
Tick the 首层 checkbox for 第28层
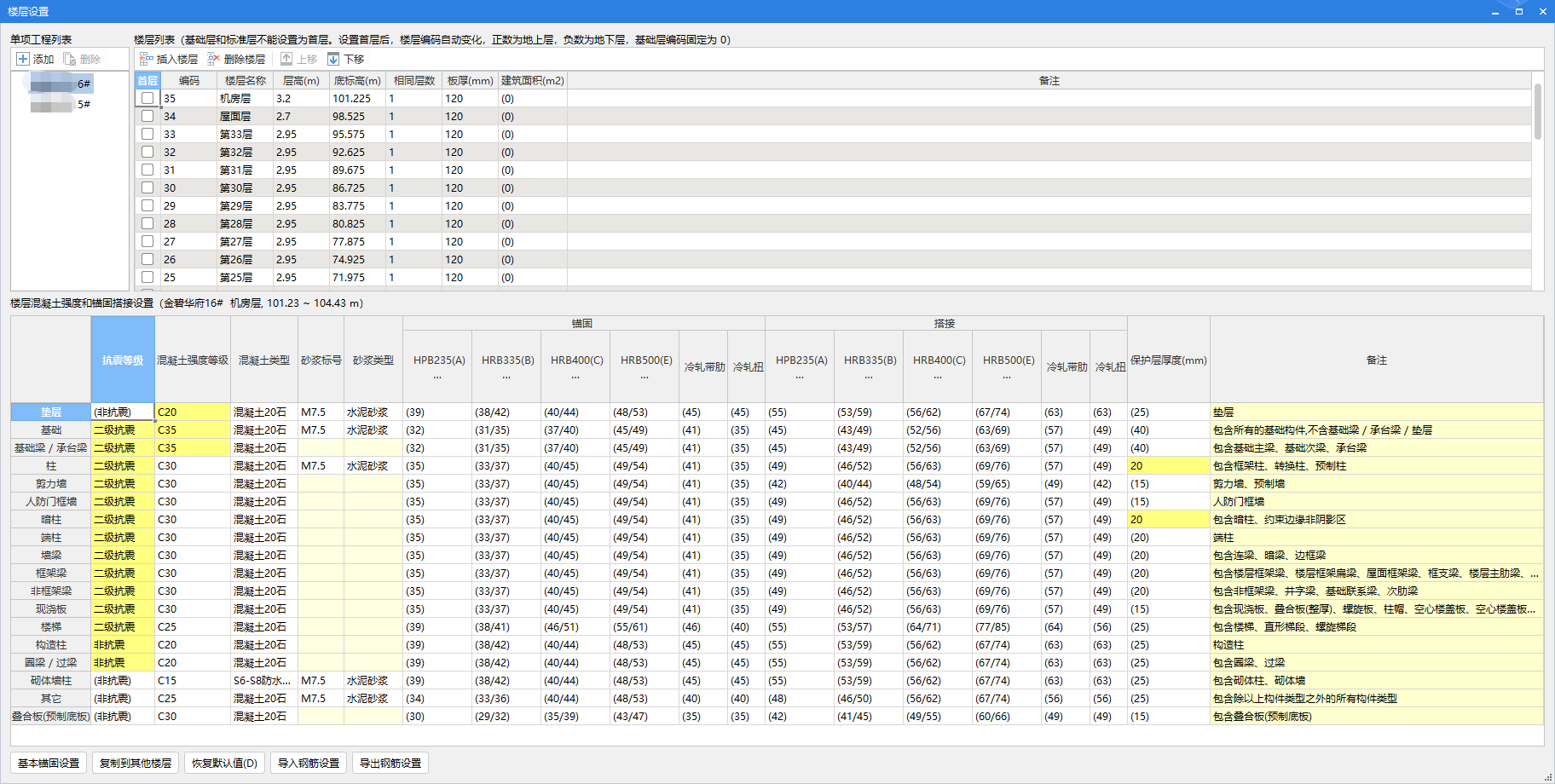(x=147, y=223)
